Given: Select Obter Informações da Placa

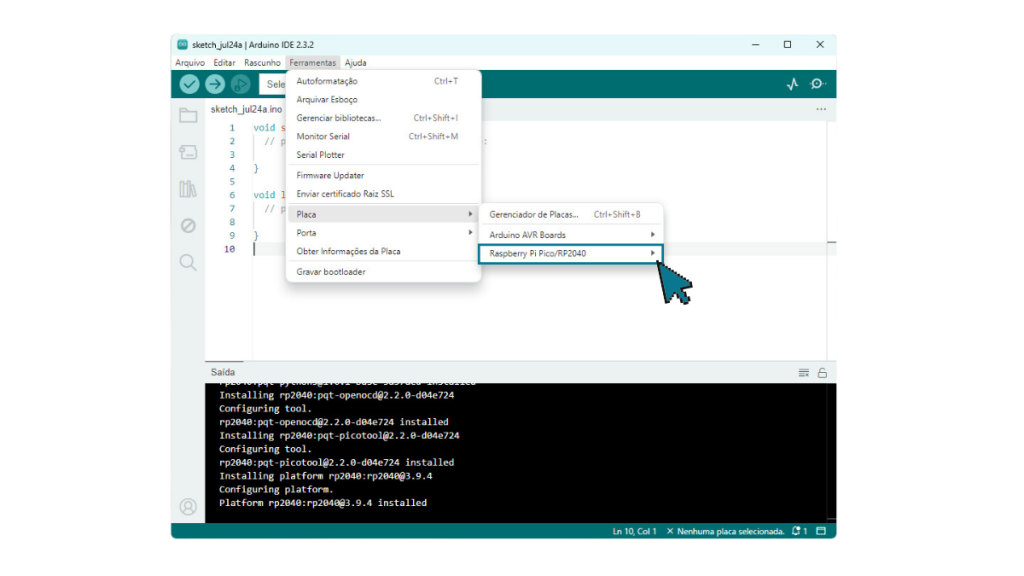Looking at the screenshot, I should coord(383,251).
